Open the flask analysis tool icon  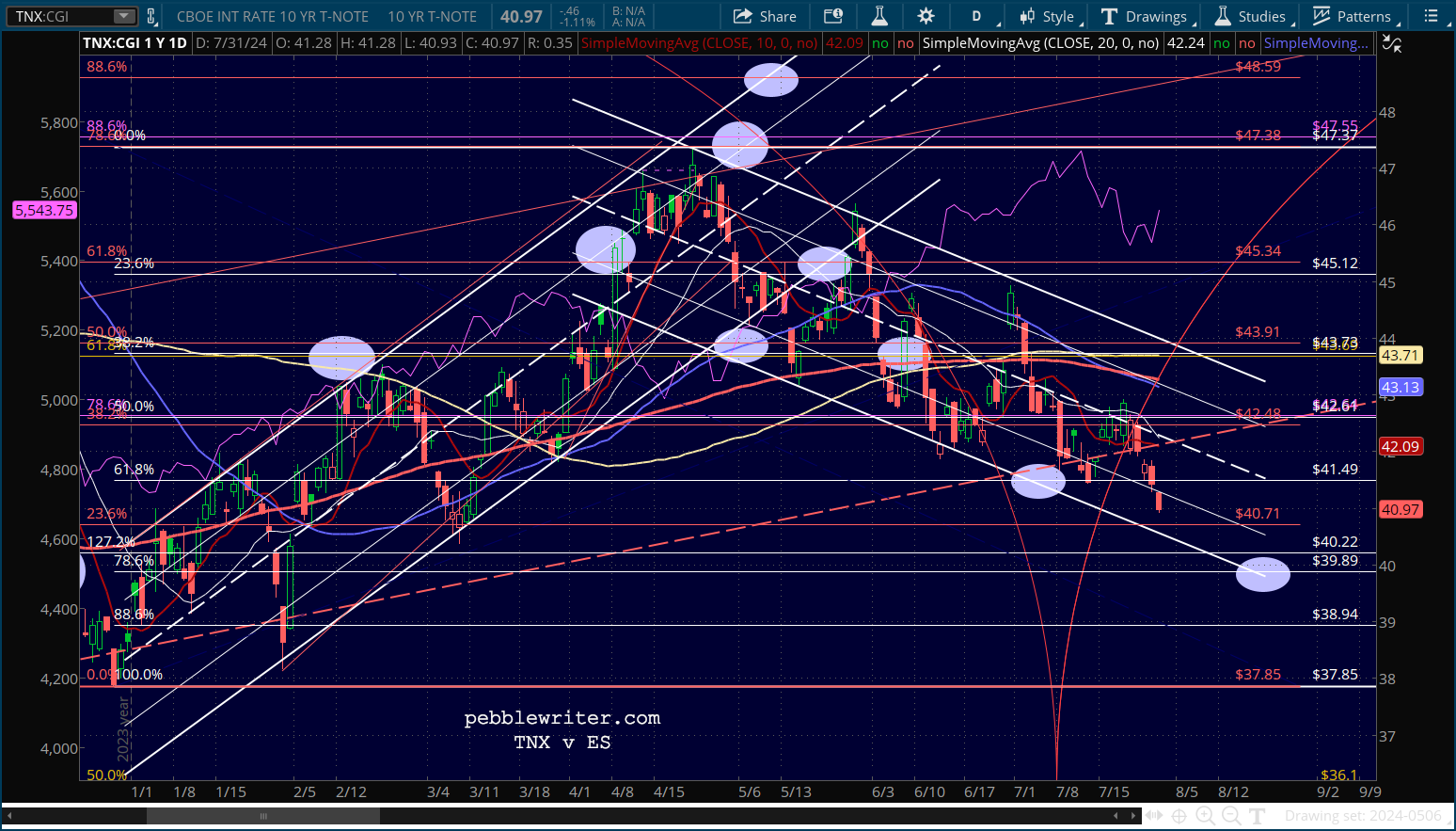tap(879, 16)
